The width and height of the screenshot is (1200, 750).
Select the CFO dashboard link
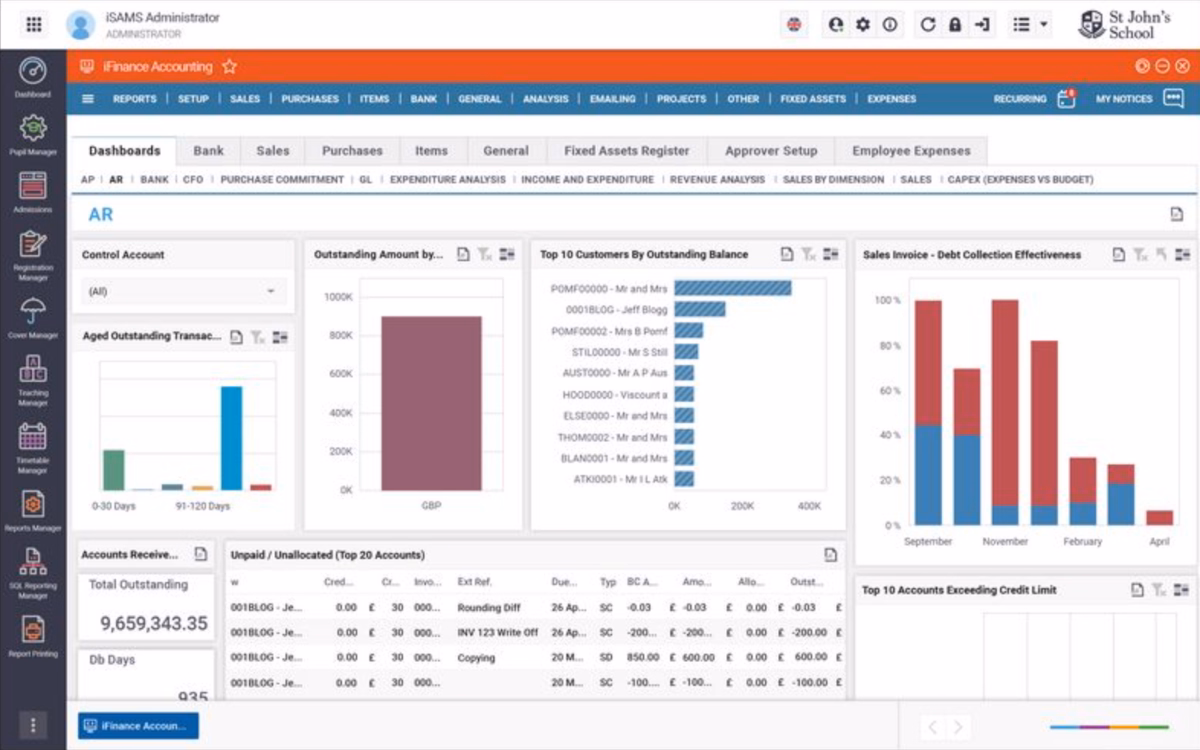[193, 180]
